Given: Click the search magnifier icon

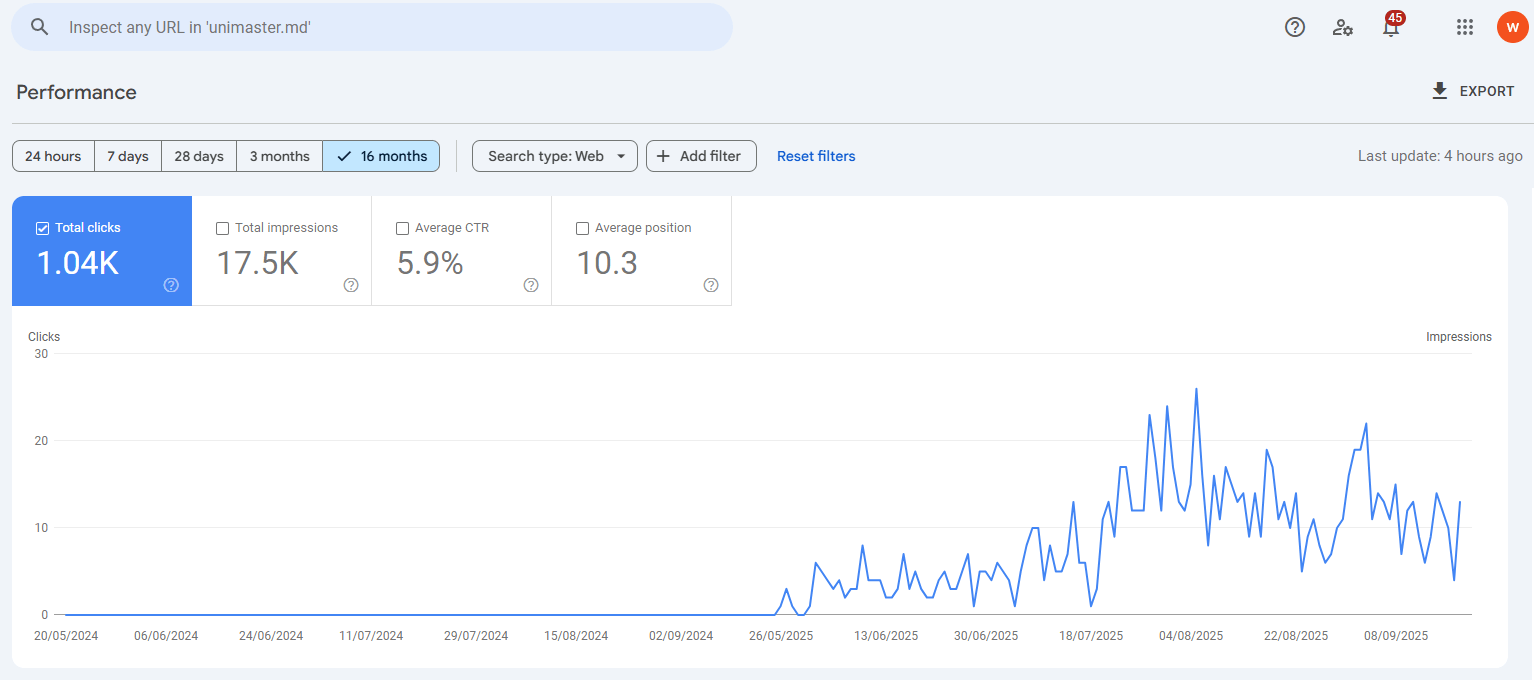Looking at the screenshot, I should coord(40,27).
